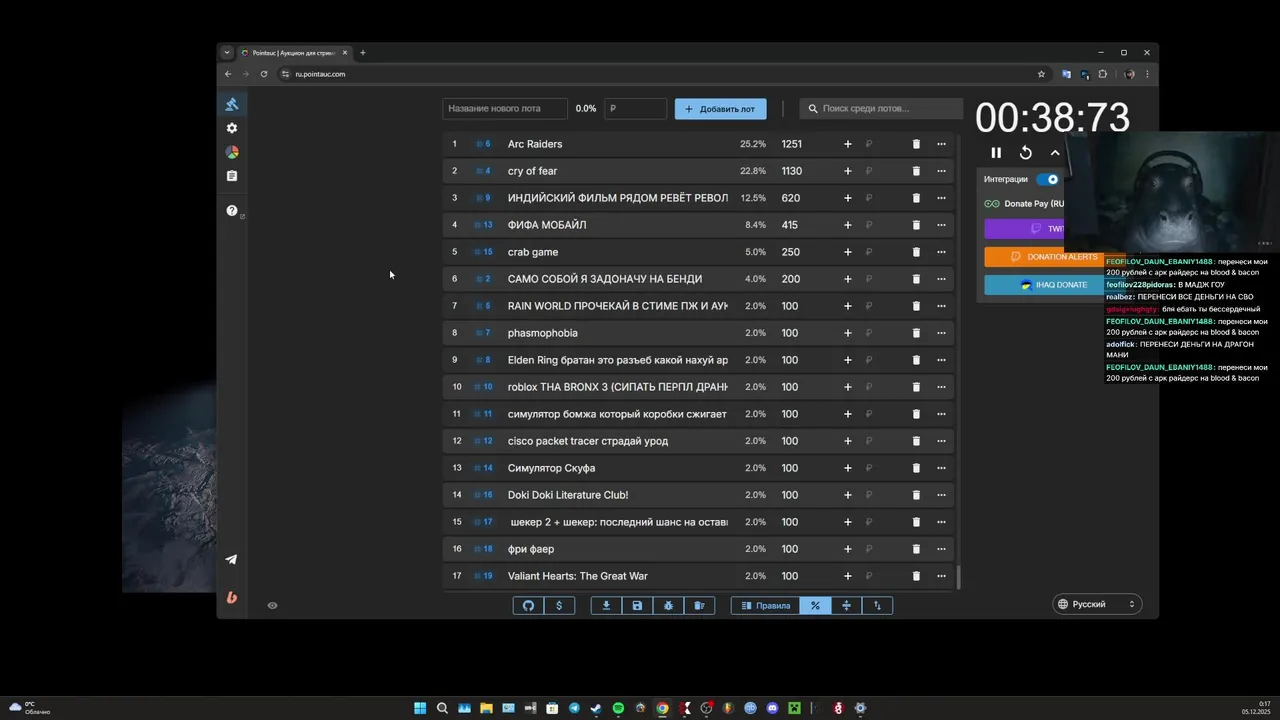The image size is (1280, 720).
Task: Open the Telegram paper plane sidebar icon
Action: (232, 560)
